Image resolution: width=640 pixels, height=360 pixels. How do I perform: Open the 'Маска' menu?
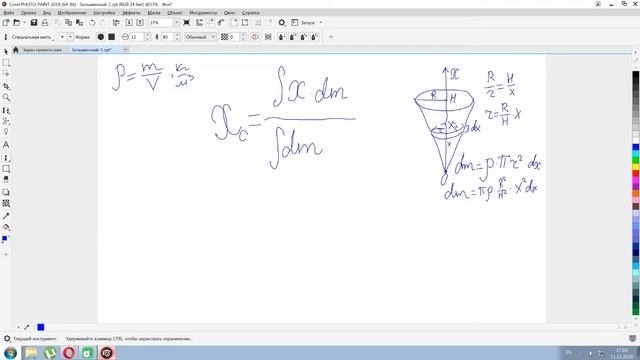154,13
